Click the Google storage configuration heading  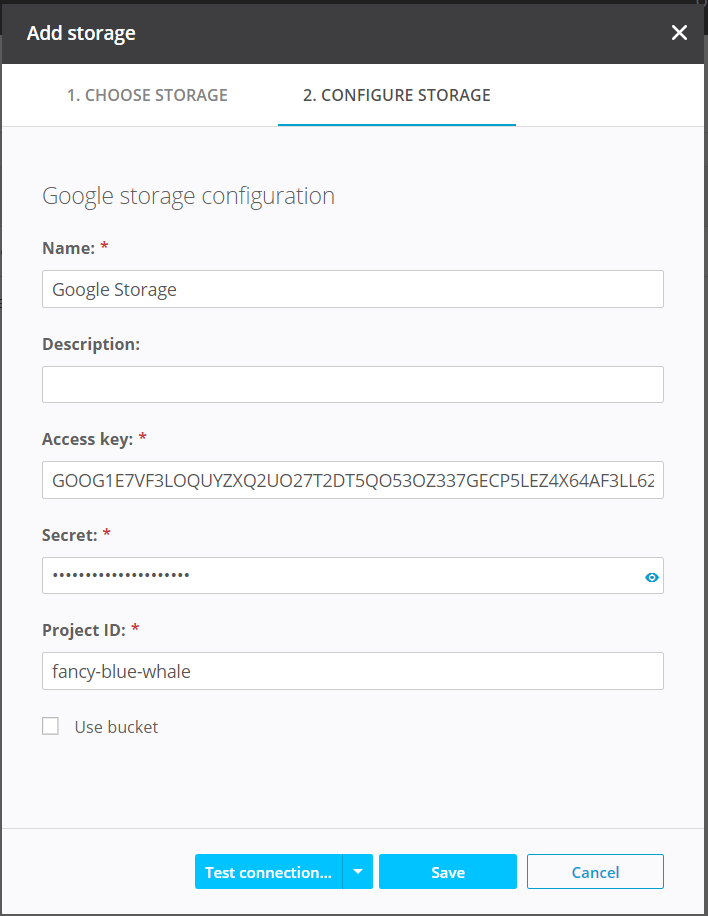pos(188,196)
